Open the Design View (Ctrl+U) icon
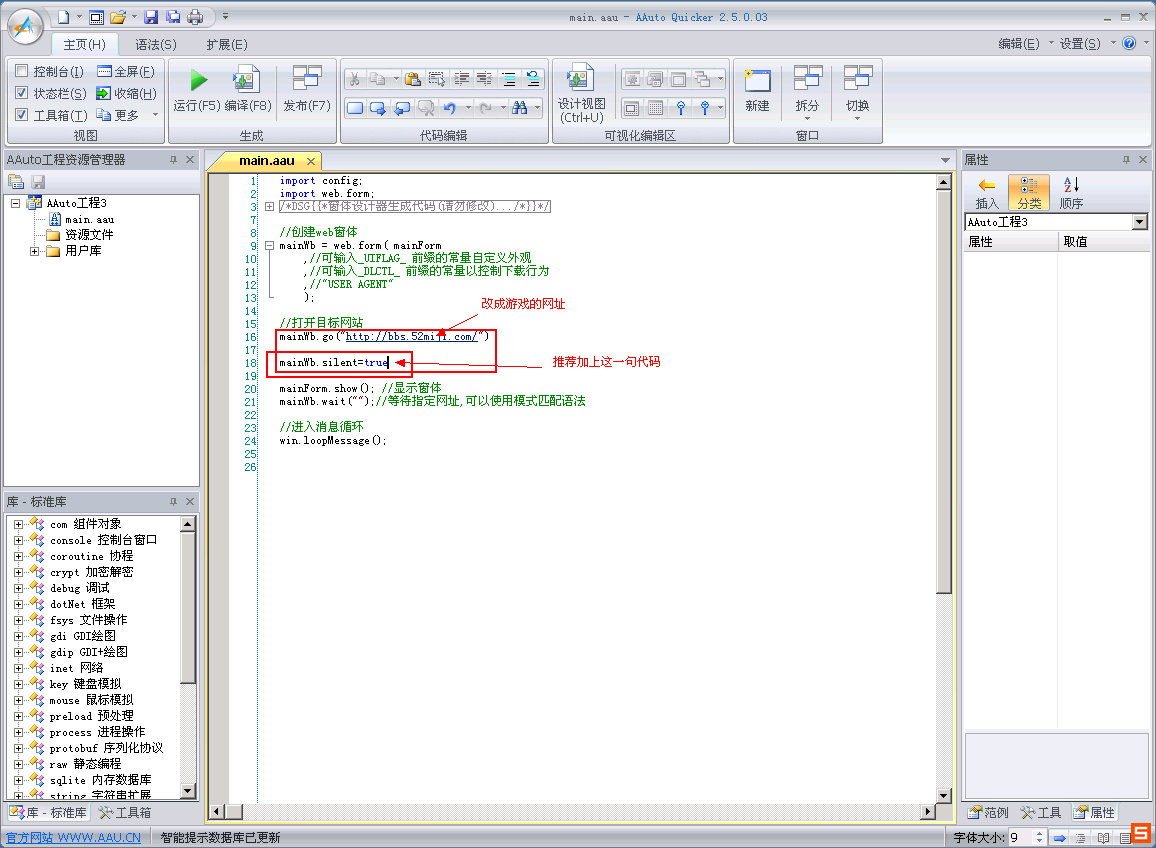 click(x=581, y=81)
